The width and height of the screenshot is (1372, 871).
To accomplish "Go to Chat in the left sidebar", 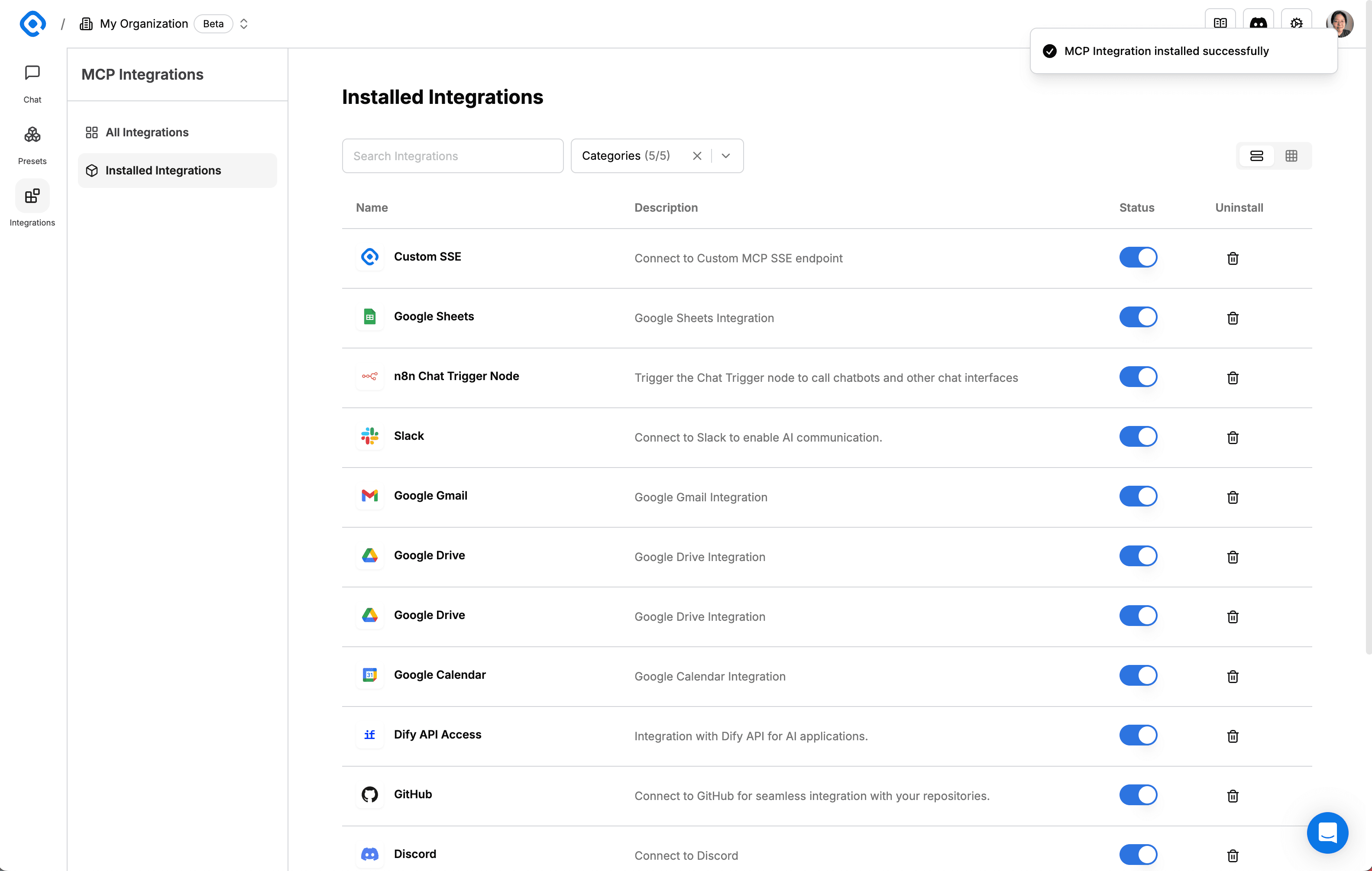I will tap(32, 83).
